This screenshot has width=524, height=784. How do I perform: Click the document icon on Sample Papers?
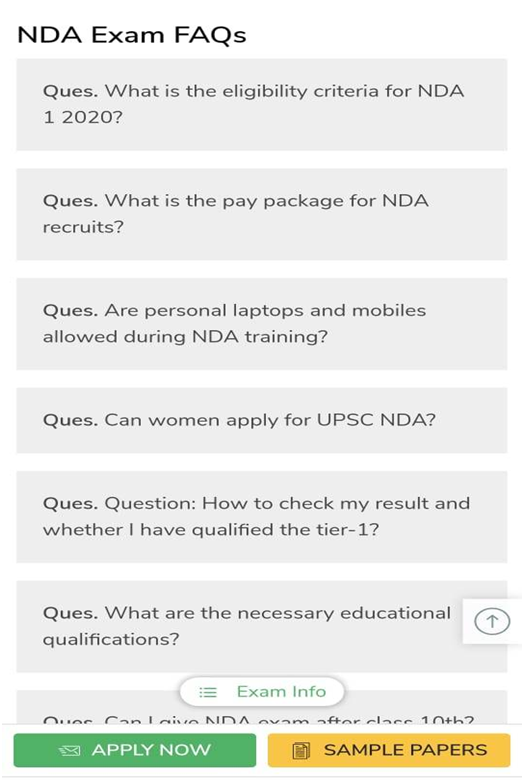pos(301,750)
